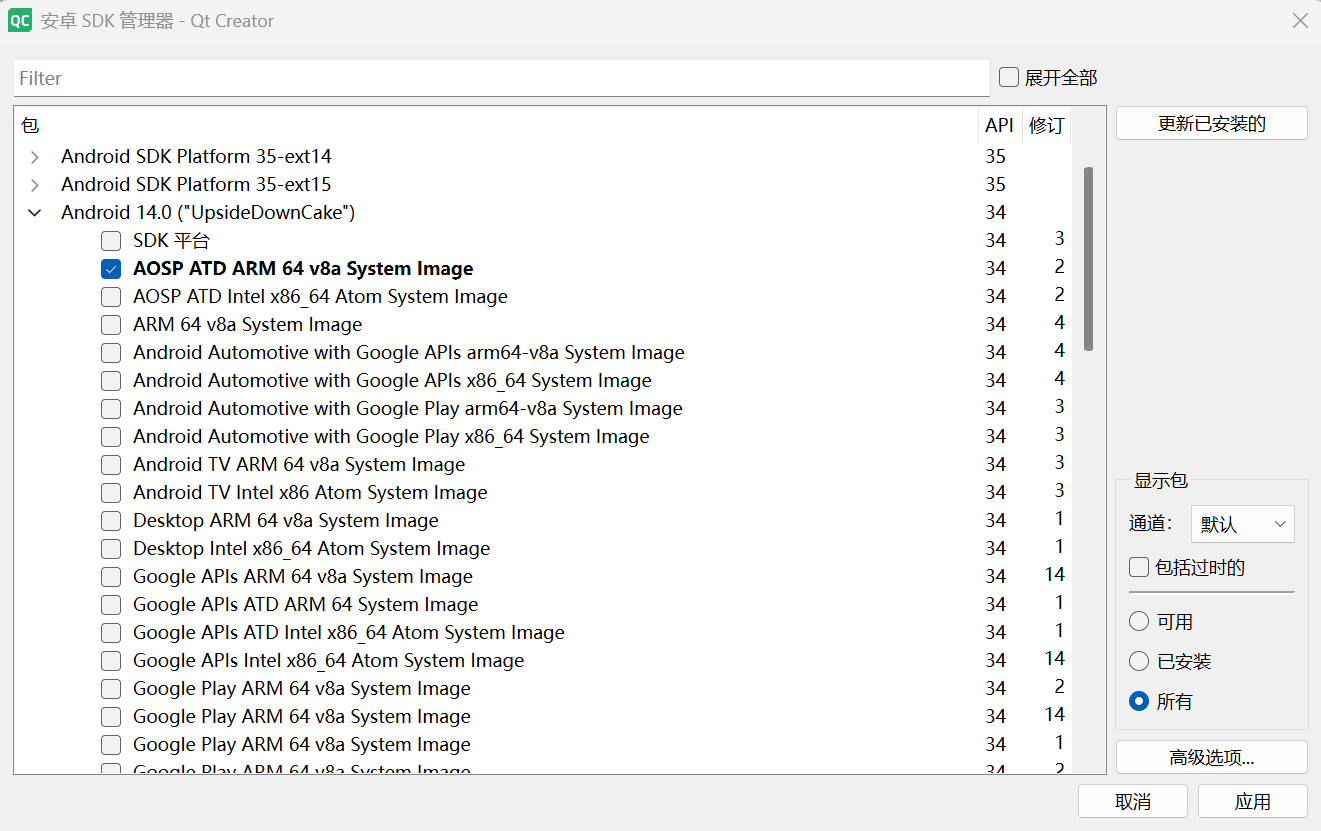The image size is (1321, 831).
Task: Tick Google APIs ATD Intel x86_64 Atom image
Action: point(111,632)
